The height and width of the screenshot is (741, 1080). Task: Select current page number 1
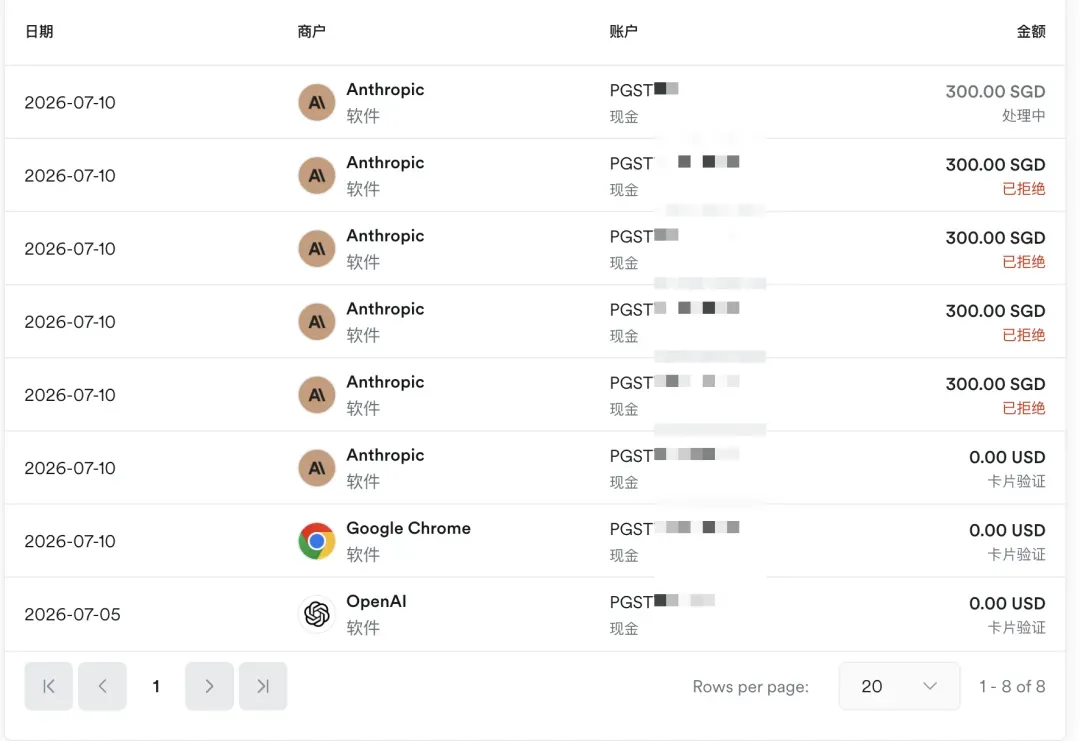(x=156, y=687)
